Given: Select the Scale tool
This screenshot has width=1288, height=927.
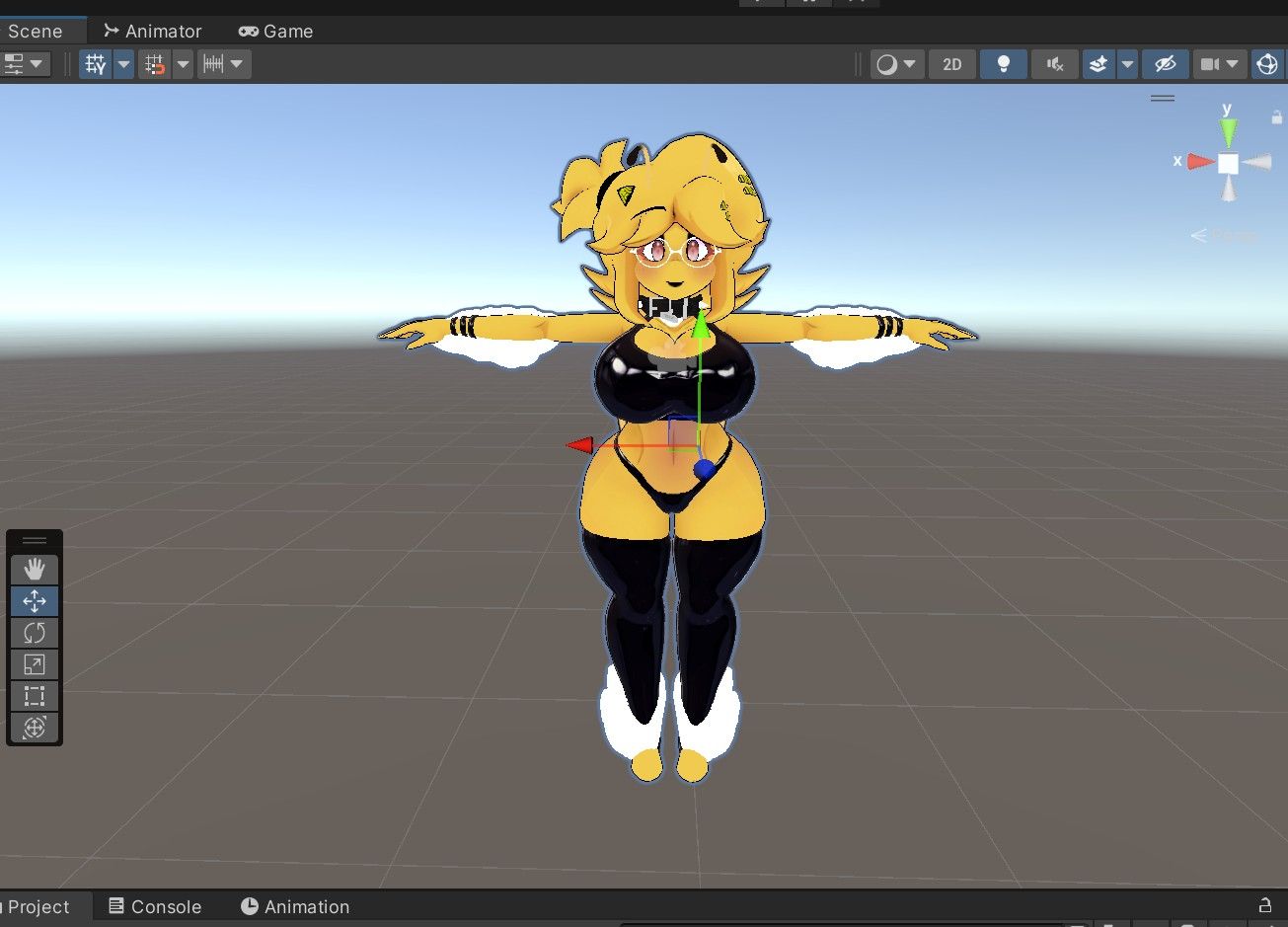Looking at the screenshot, I should click(35, 663).
